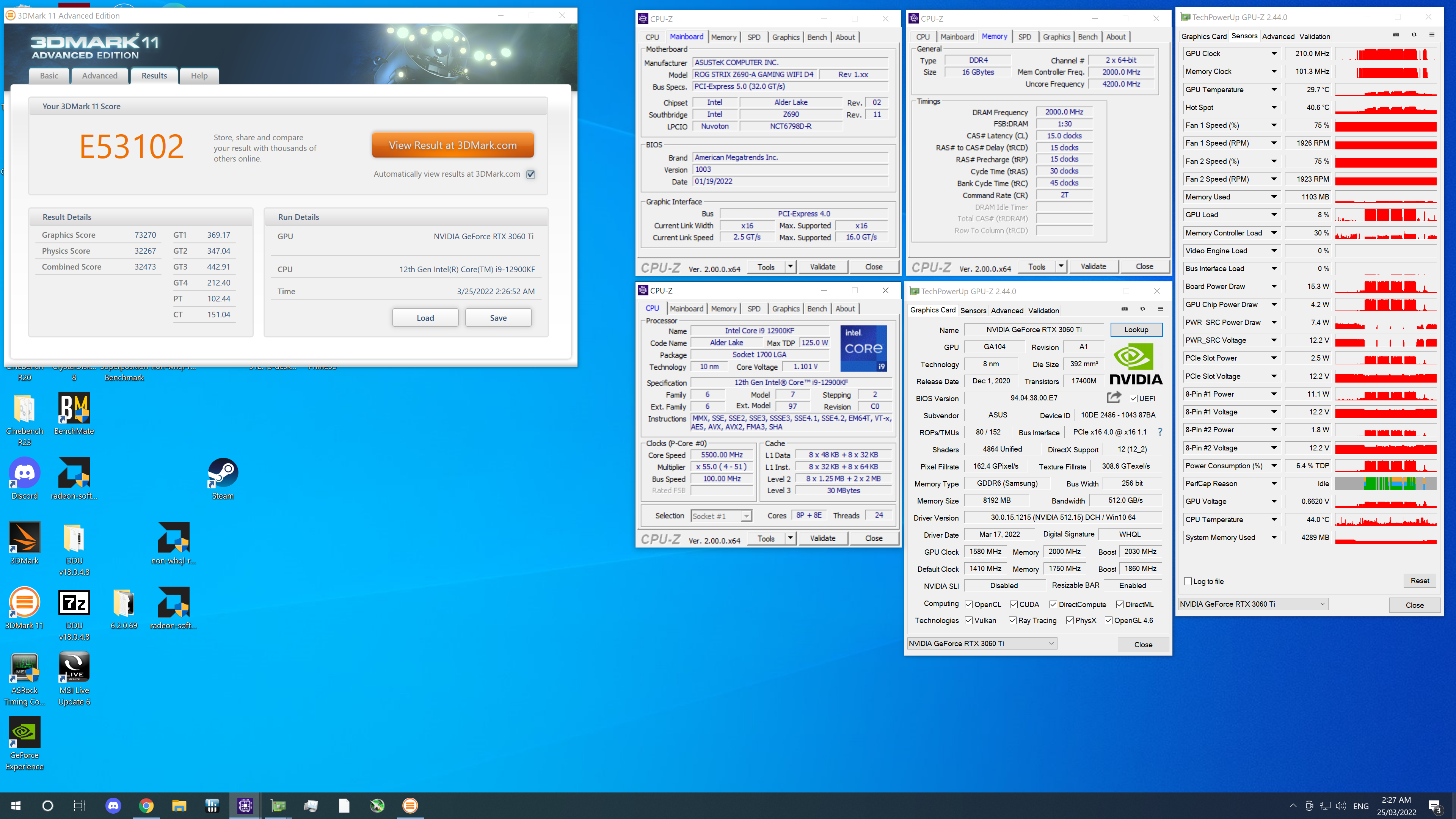This screenshot has width=1456, height=819.
Task: Open Chrome from the taskbar
Action: pos(146,806)
